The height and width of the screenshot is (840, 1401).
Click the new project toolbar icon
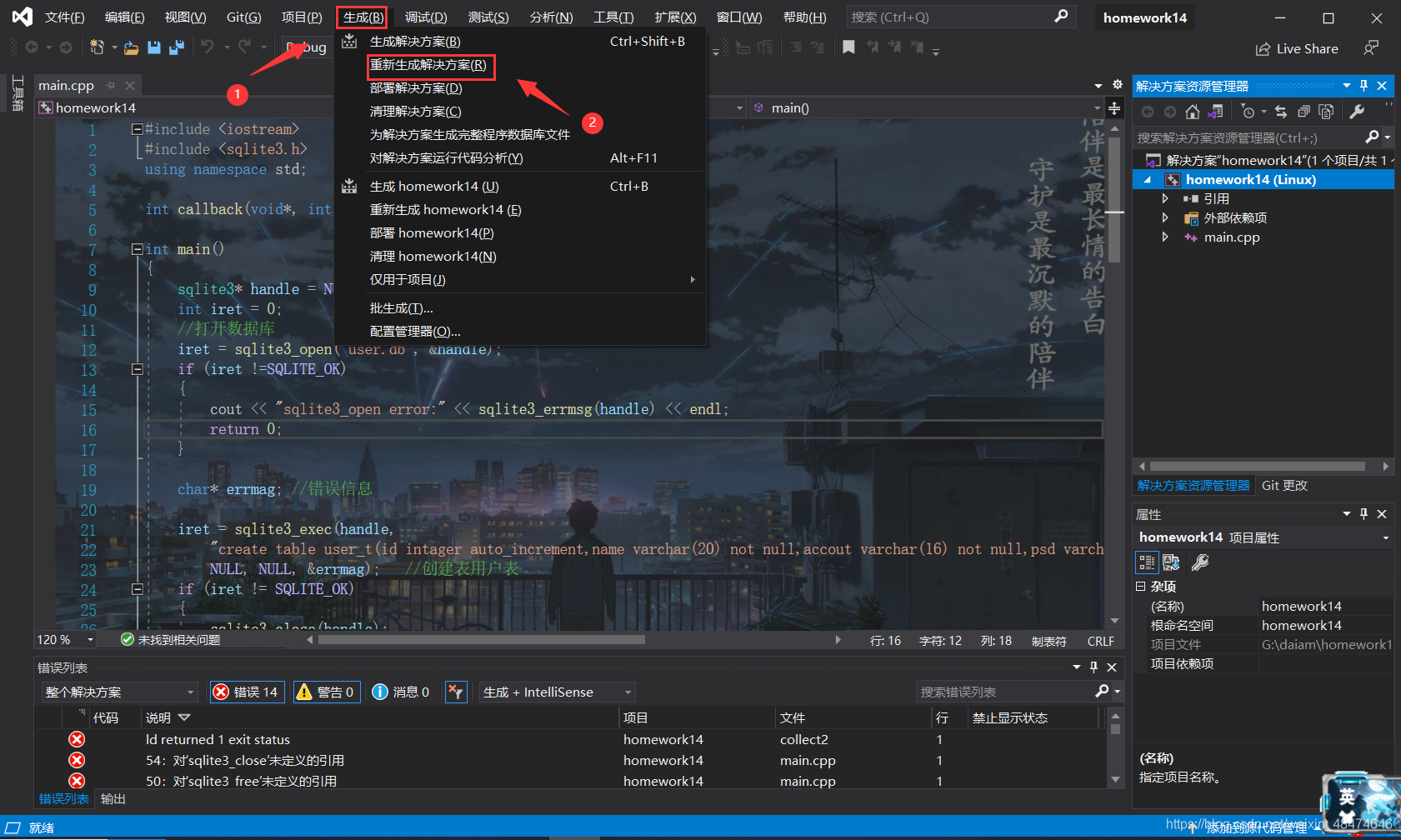(97, 47)
